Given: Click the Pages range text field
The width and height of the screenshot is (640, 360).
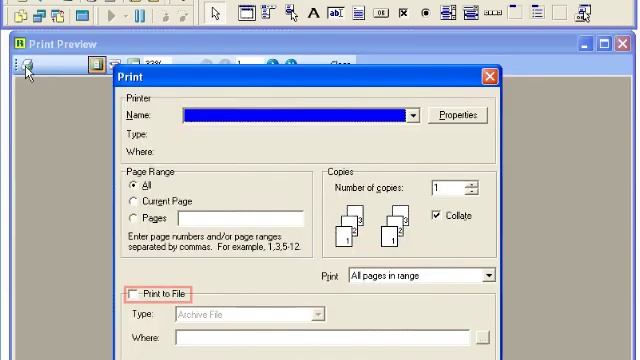Looking at the screenshot, I should [x=241, y=219].
